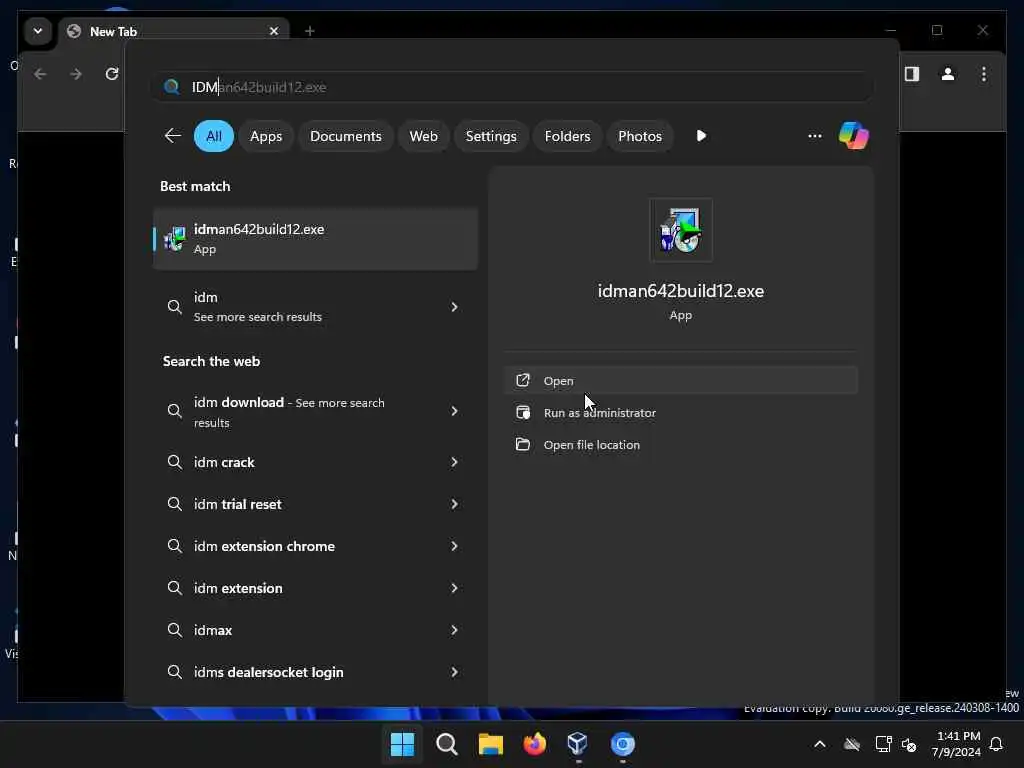Switch to the Folders filter
This screenshot has height=768, width=1024.
click(567, 136)
